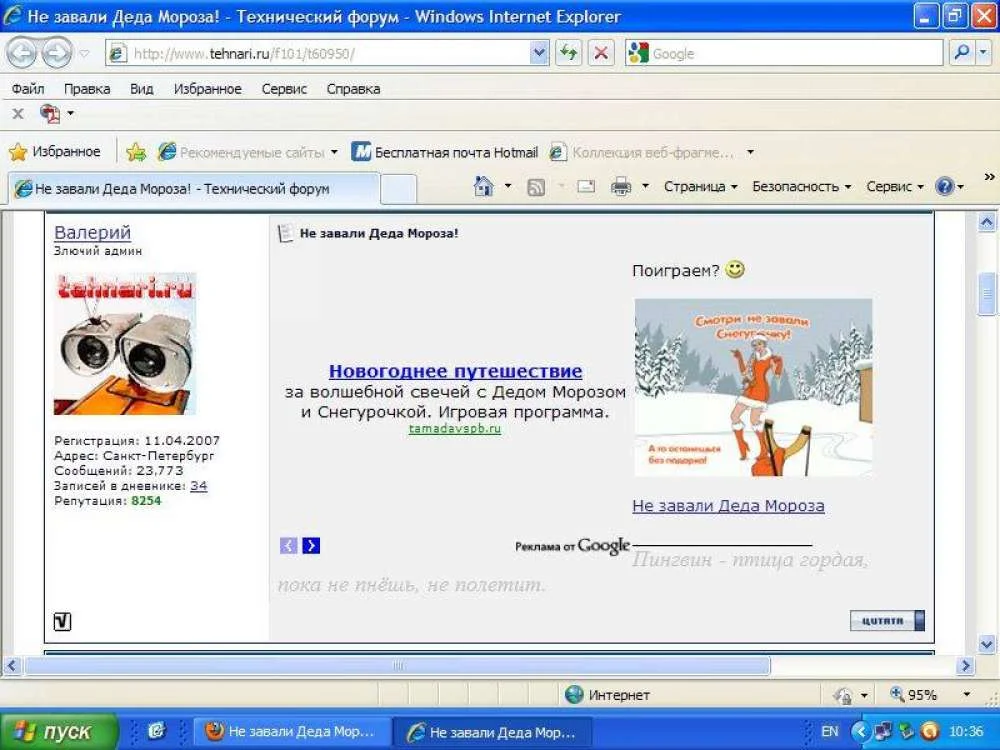This screenshot has height=750, width=1000.
Task: Expand the Print options dropdown arrow
Action: point(645,186)
